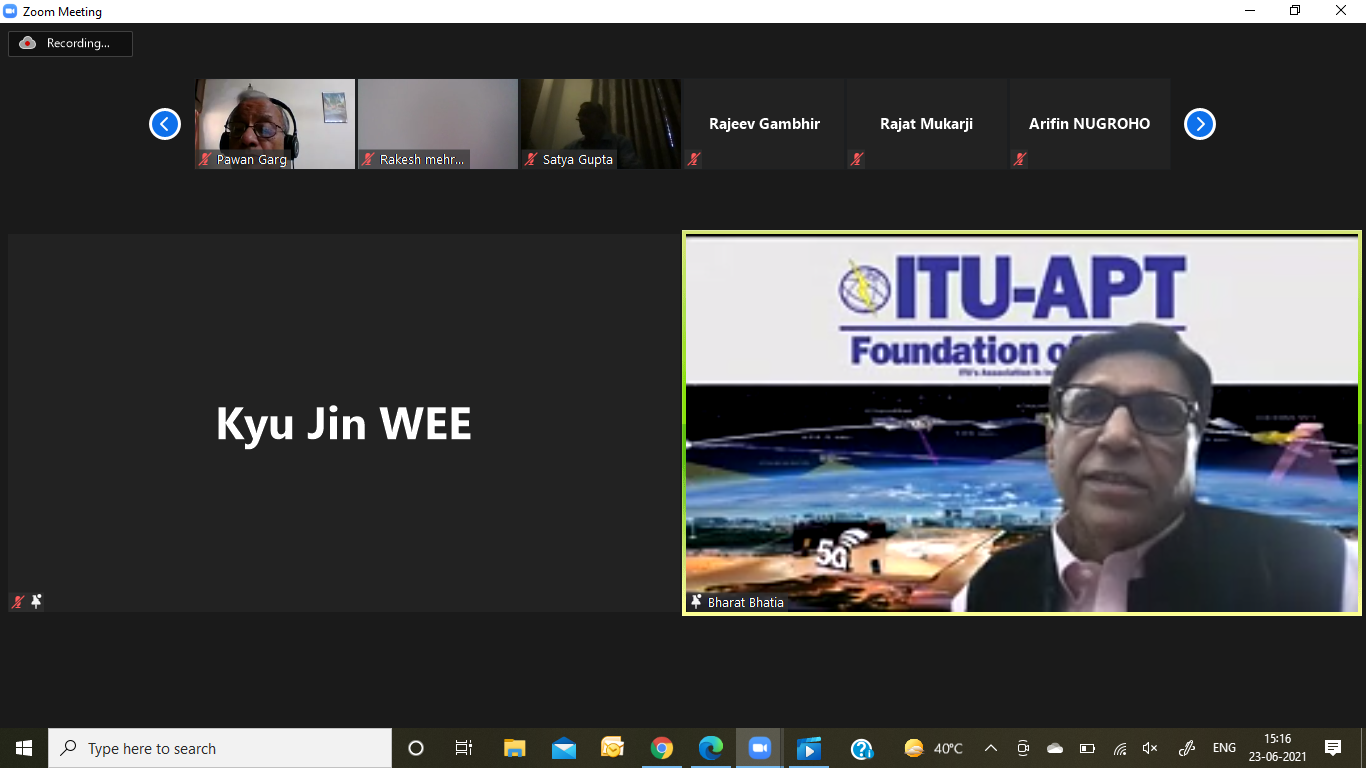The width and height of the screenshot is (1366, 768).
Task: Launch Microsoft Edge from the taskbar
Action: tap(711, 748)
